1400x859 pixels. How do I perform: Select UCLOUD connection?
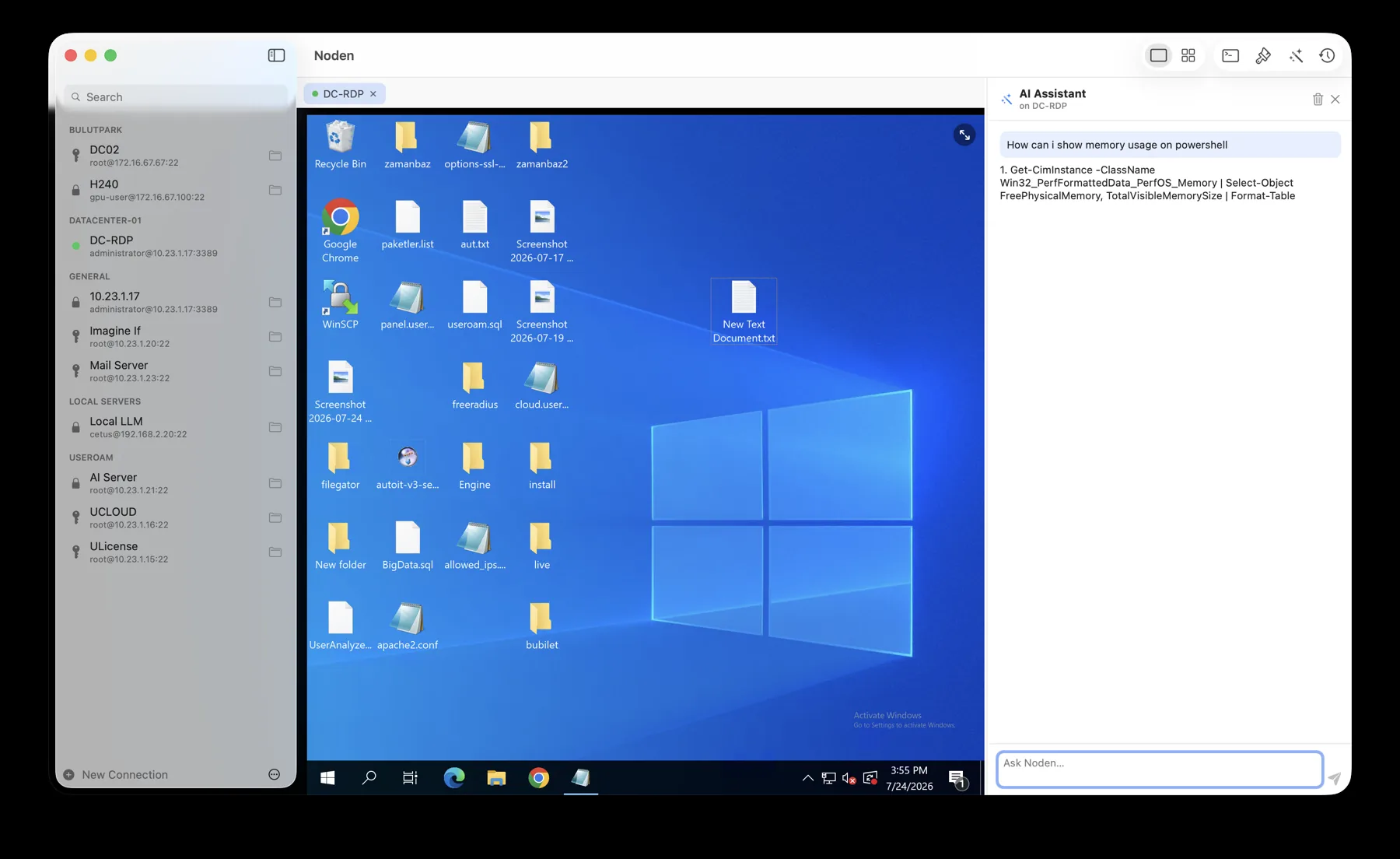click(176, 517)
